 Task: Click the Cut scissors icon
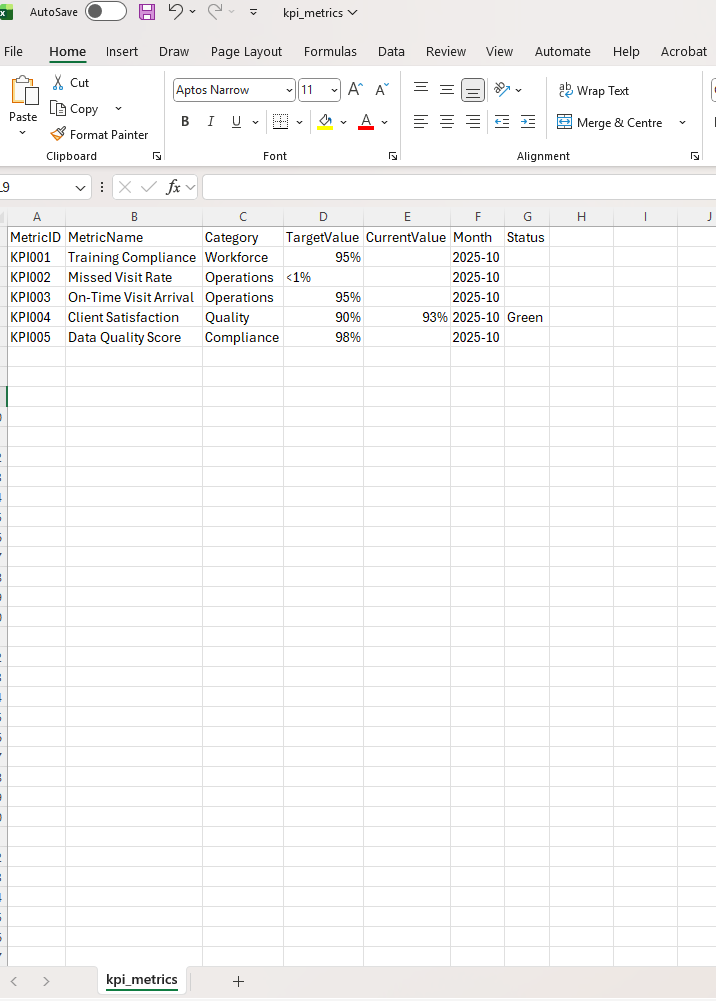pyautogui.click(x=58, y=82)
